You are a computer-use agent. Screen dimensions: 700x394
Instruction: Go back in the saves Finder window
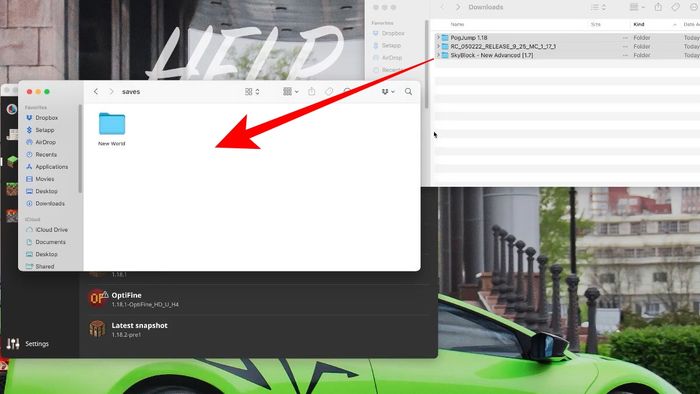(96, 91)
